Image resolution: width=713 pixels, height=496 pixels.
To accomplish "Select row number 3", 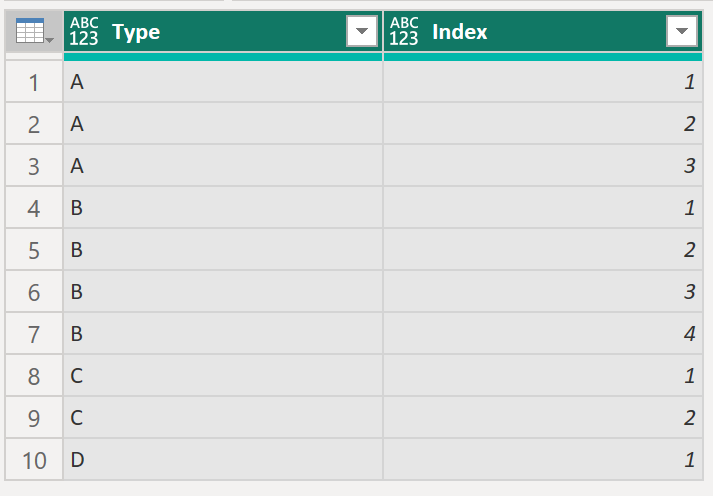I will click(x=34, y=165).
